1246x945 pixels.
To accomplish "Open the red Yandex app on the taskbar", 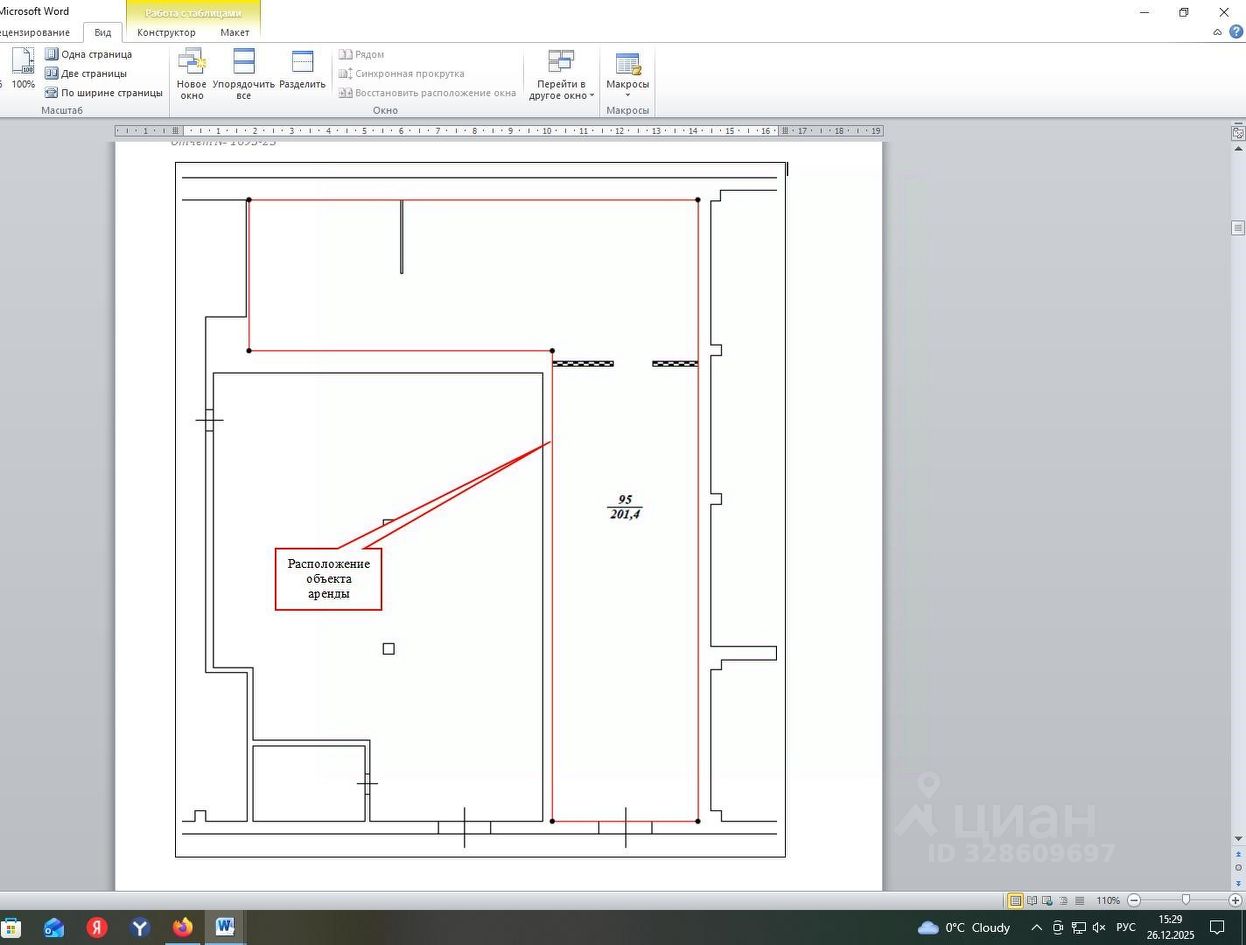I will 96,927.
